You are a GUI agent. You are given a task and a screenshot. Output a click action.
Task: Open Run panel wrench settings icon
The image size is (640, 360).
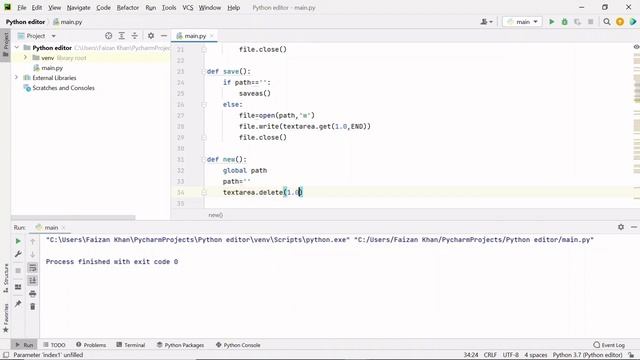(x=18, y=254)
